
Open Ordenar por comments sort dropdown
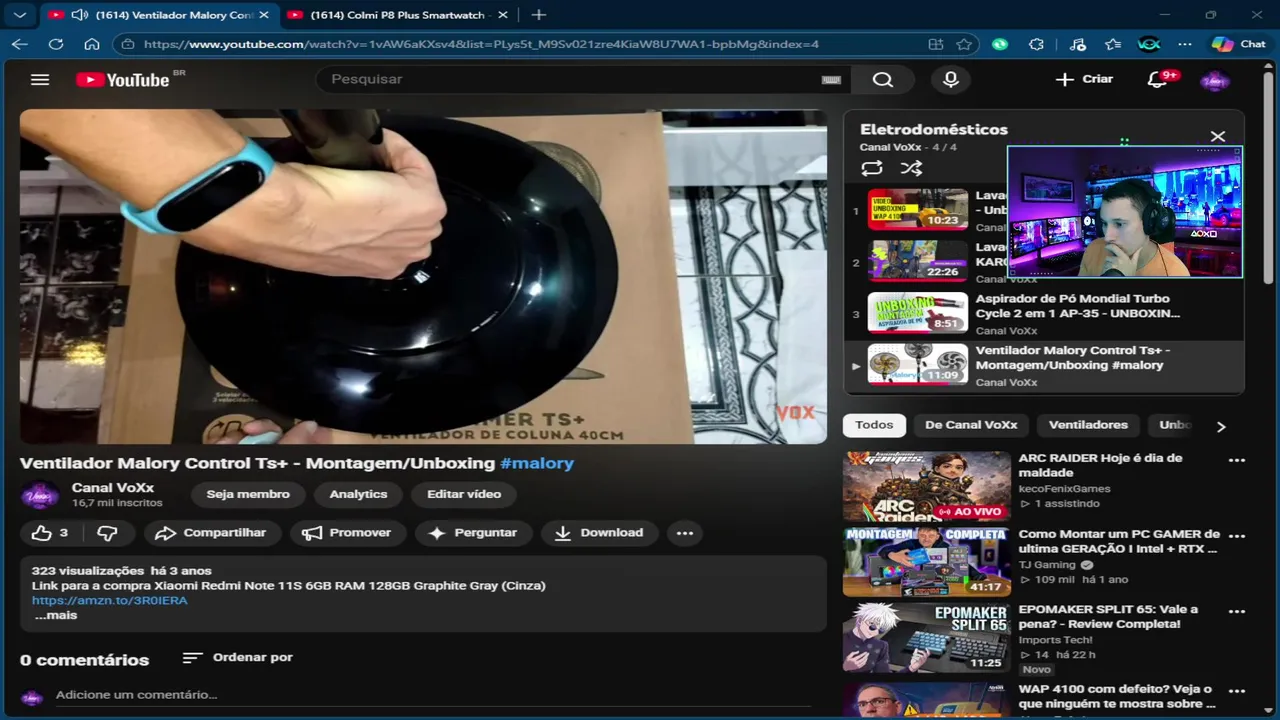point(238,657)
